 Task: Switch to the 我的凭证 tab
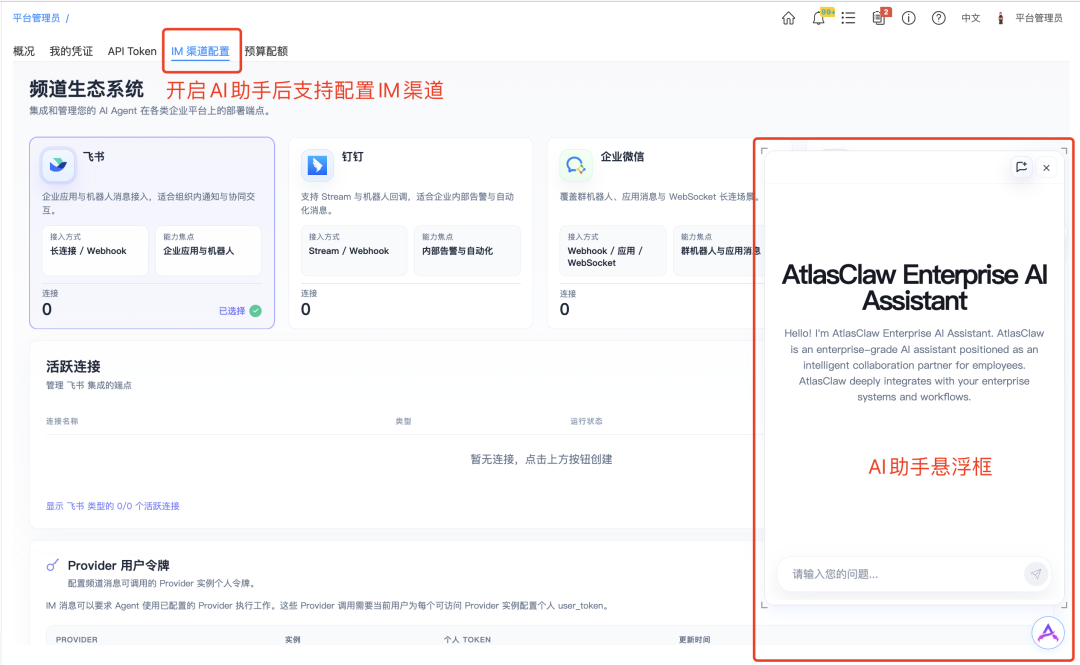click(x=71, y=51)
